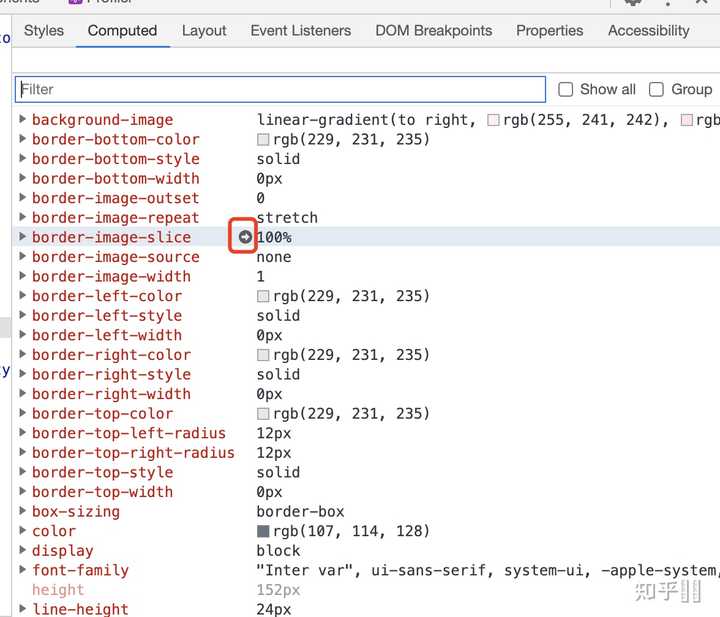Expand the border-image-width property
This screenshot has height=617, width=720.
point(22,276)
